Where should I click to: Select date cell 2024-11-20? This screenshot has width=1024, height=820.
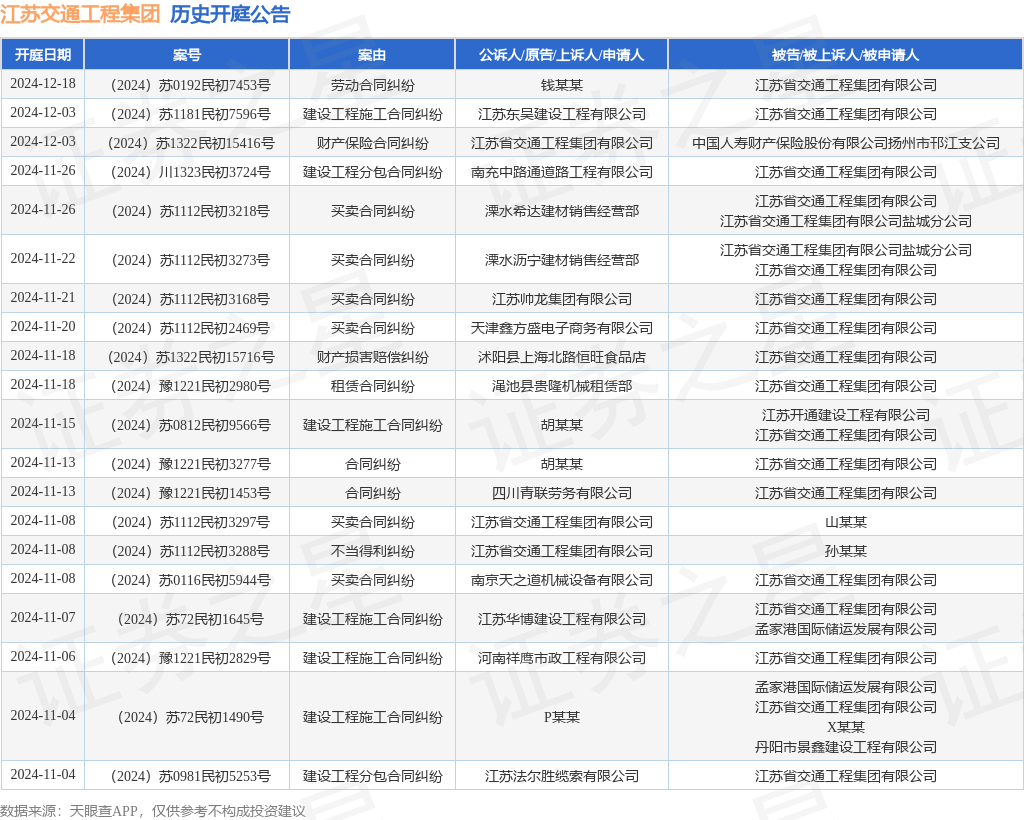point(43,326)
